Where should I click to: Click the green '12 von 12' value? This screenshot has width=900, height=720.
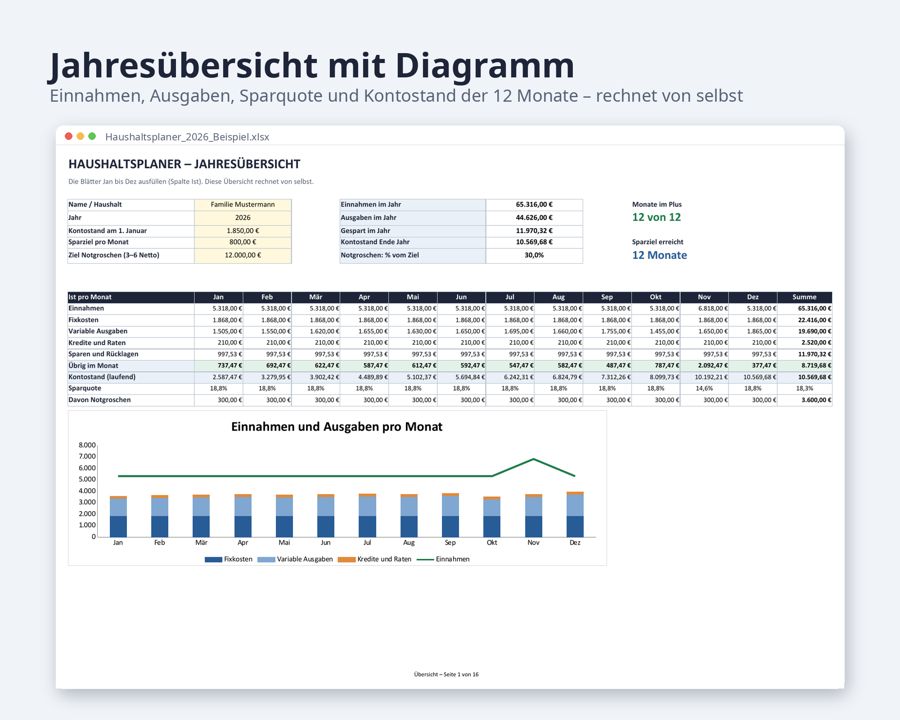[x=657, y=217]
